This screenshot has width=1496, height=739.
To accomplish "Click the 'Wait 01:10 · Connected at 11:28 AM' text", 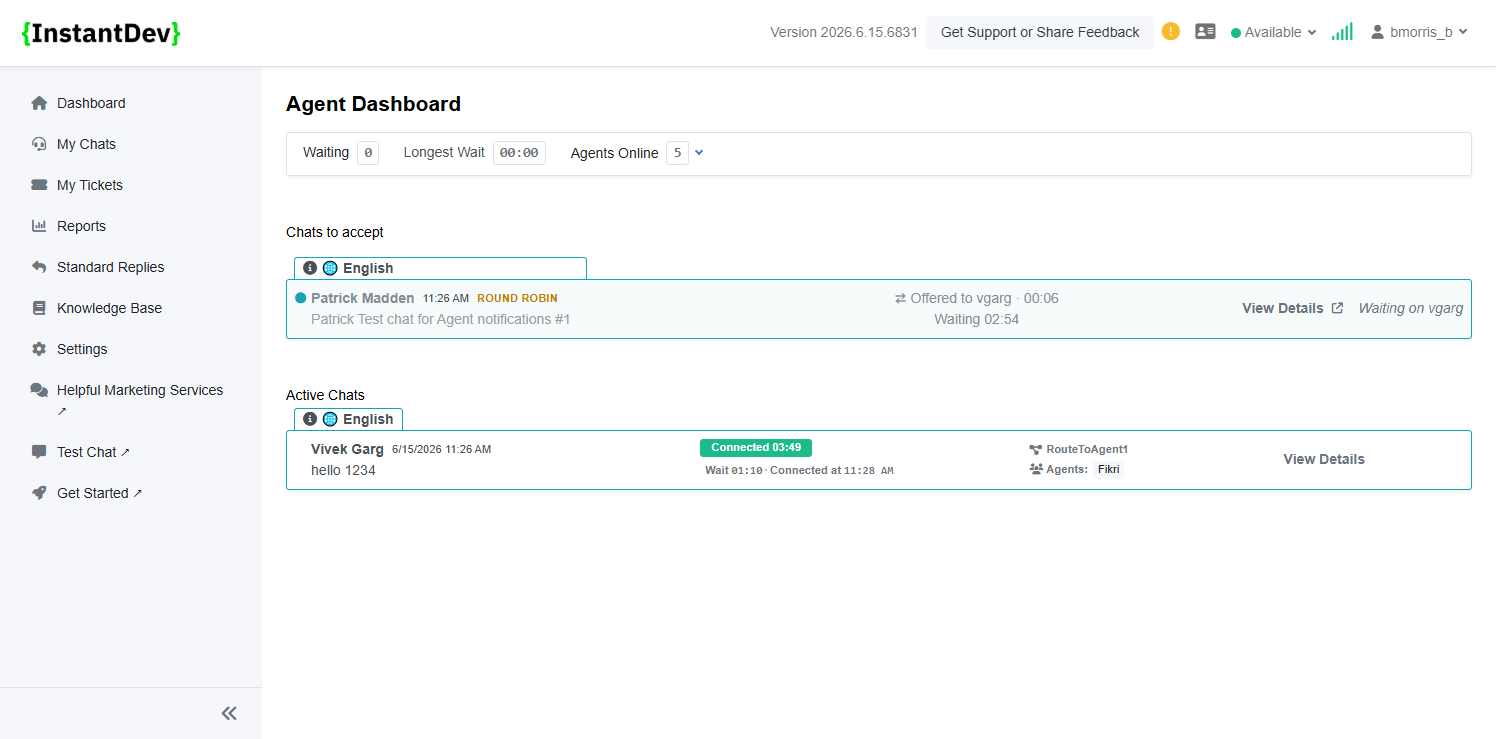I will [x=799, y=470].
